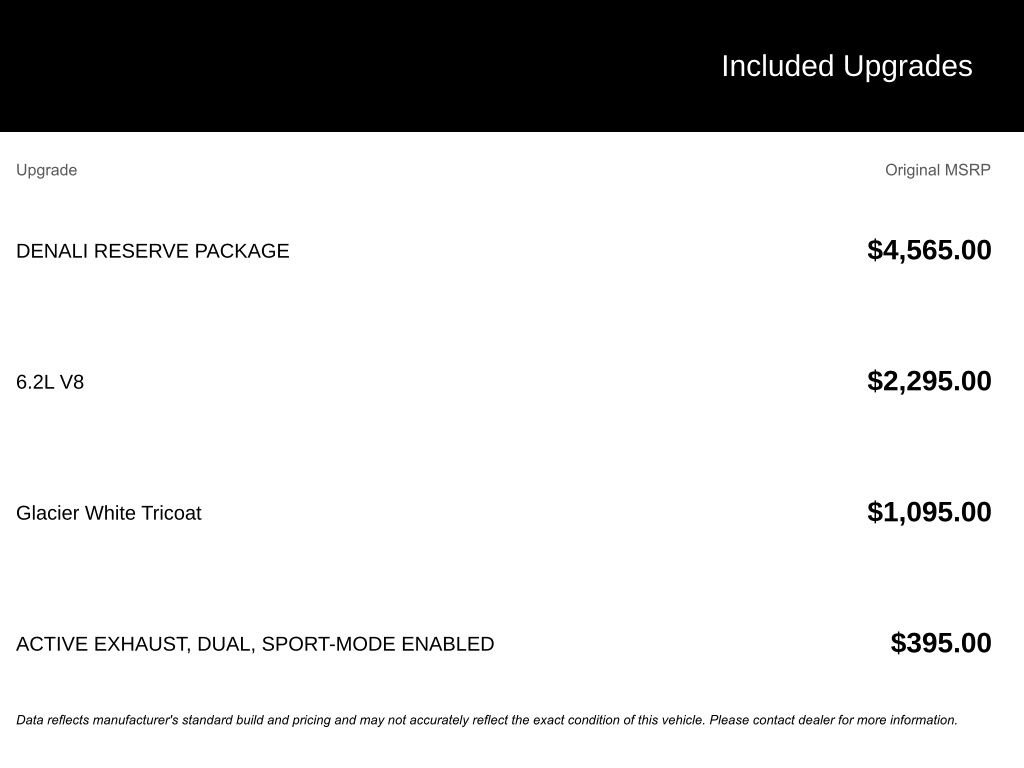Click the word DUAL in exhaust row
Image resolution: width=1024 pixels, height=768 pixels.
(x=224, y=644)
